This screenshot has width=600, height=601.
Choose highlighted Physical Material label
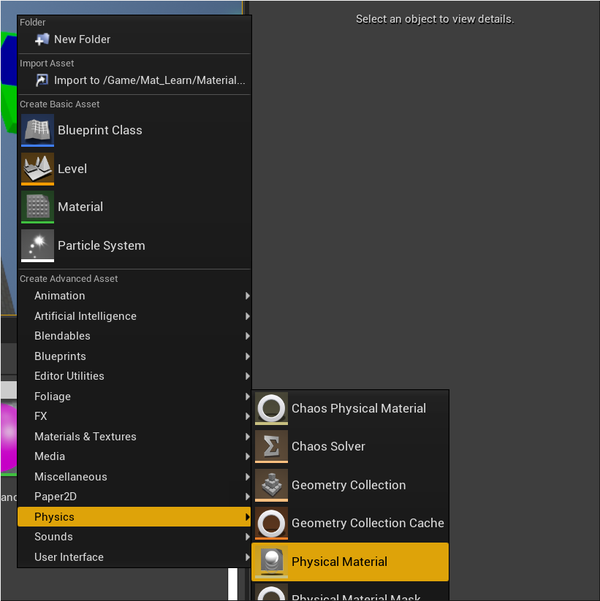tap(339, 562)
